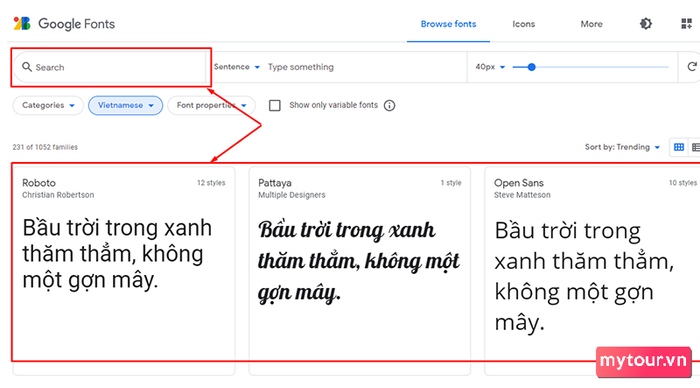Image resolution: width=700 pixels, height=388 pixels.
Task: Click the 231 of 1052 families count
Action: click(x=45, y=147)
